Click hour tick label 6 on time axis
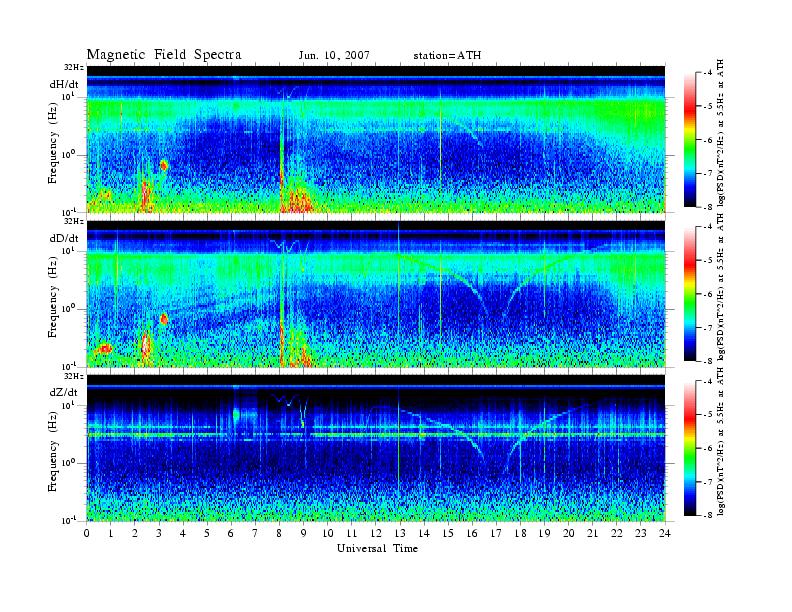 231,533
